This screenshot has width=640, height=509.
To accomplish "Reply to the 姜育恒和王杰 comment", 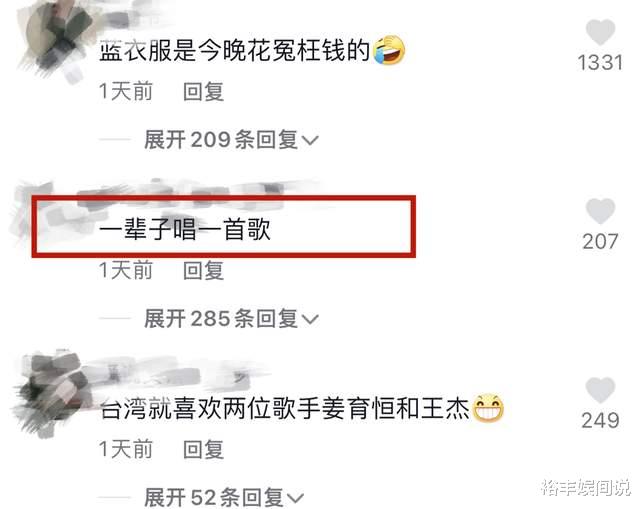I will coord(203,449).
